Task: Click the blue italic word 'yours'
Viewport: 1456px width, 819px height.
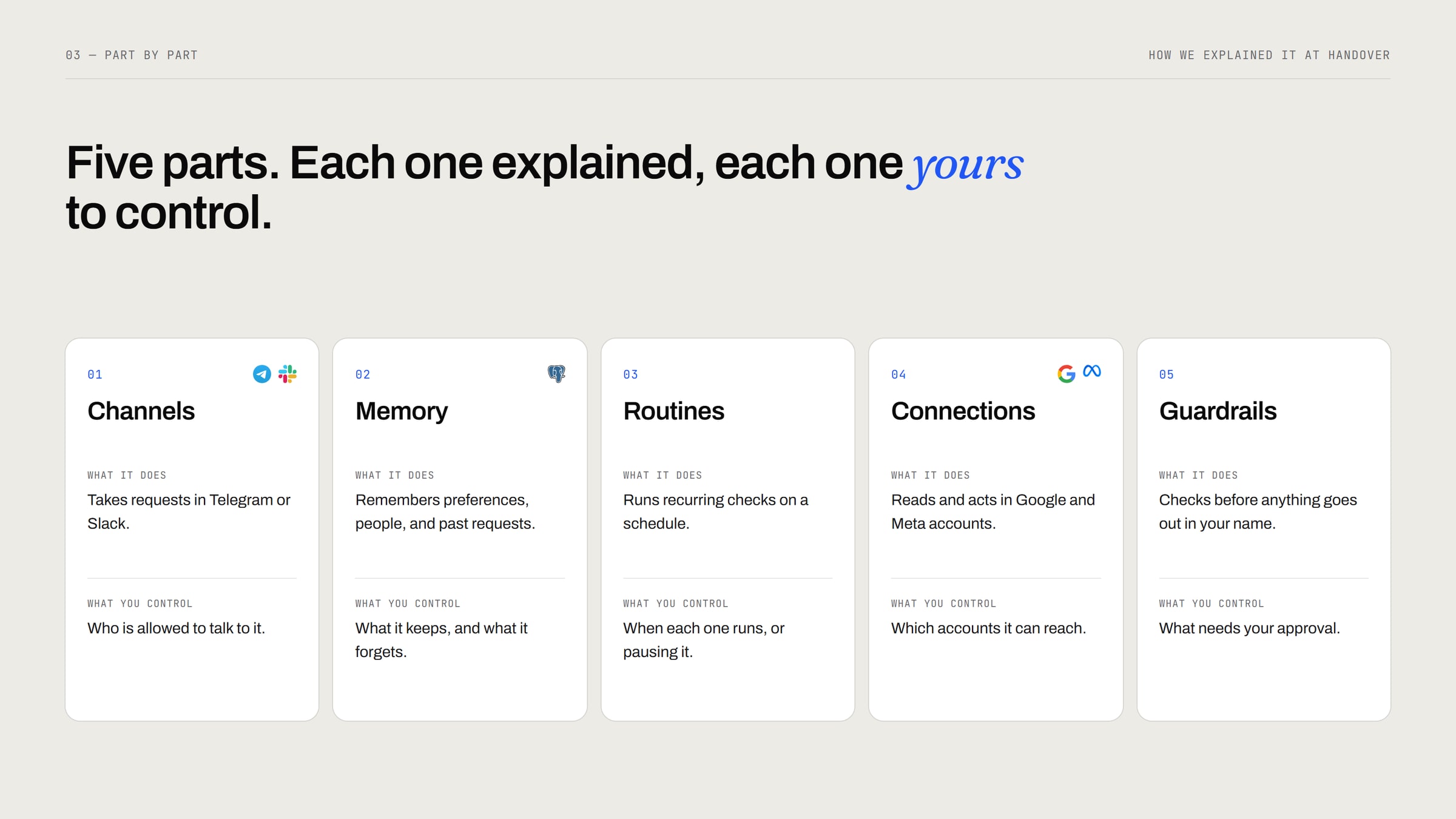Action: tap(967, 166)
